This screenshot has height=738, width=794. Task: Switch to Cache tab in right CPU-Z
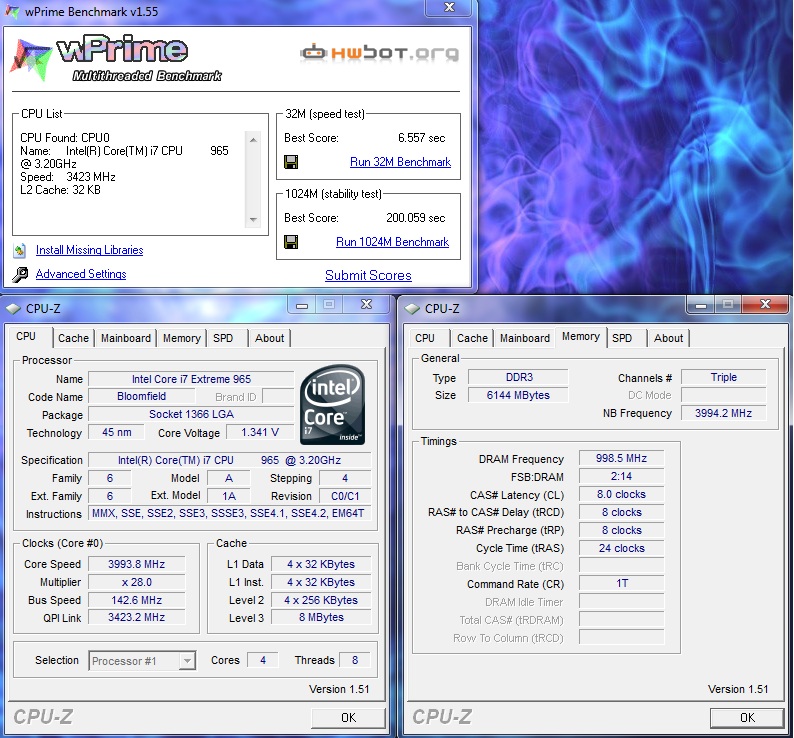click(472, 338)
